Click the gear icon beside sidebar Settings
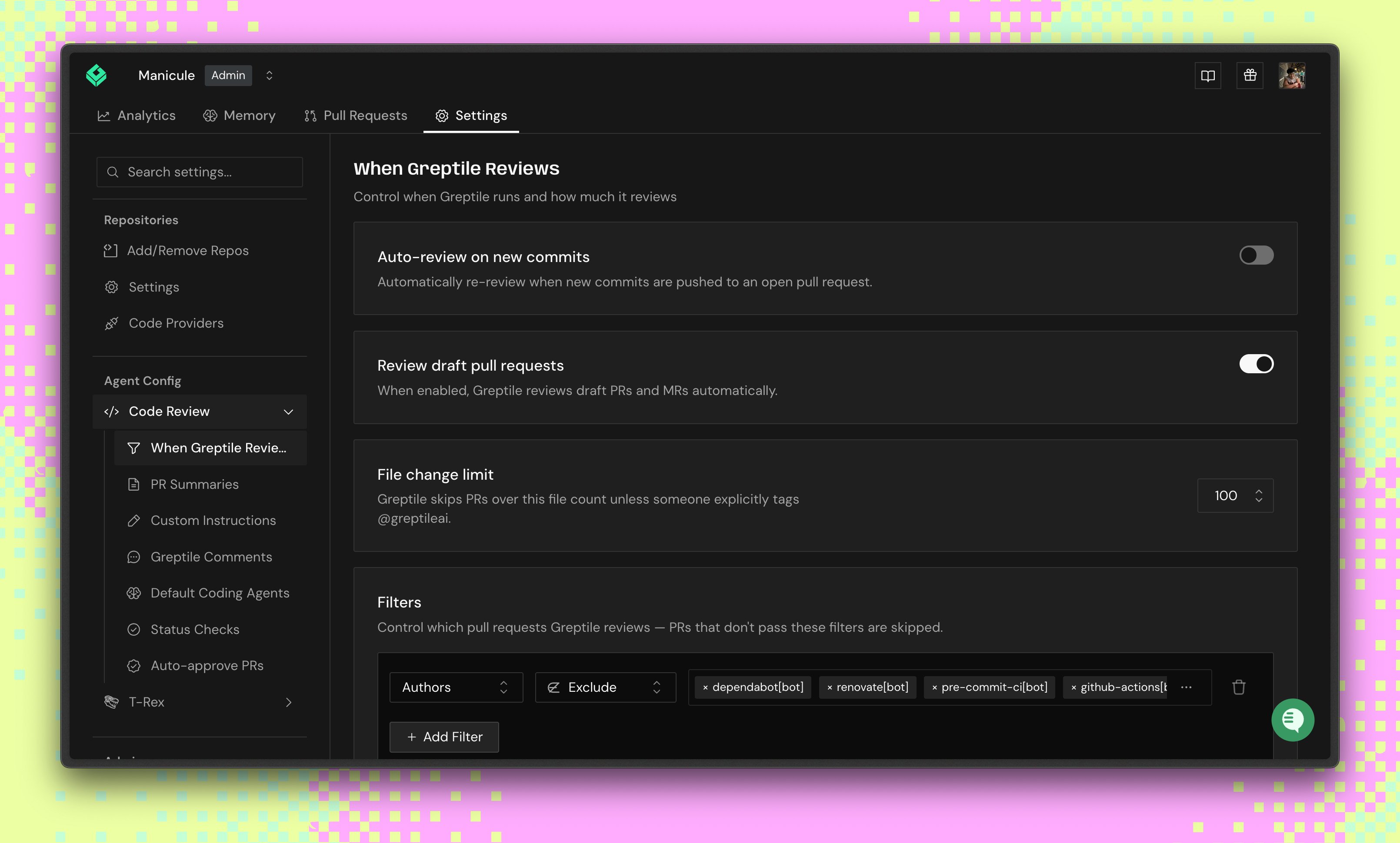The height and width of the screenshot is (843, 1400). click(x=111, y=287)
